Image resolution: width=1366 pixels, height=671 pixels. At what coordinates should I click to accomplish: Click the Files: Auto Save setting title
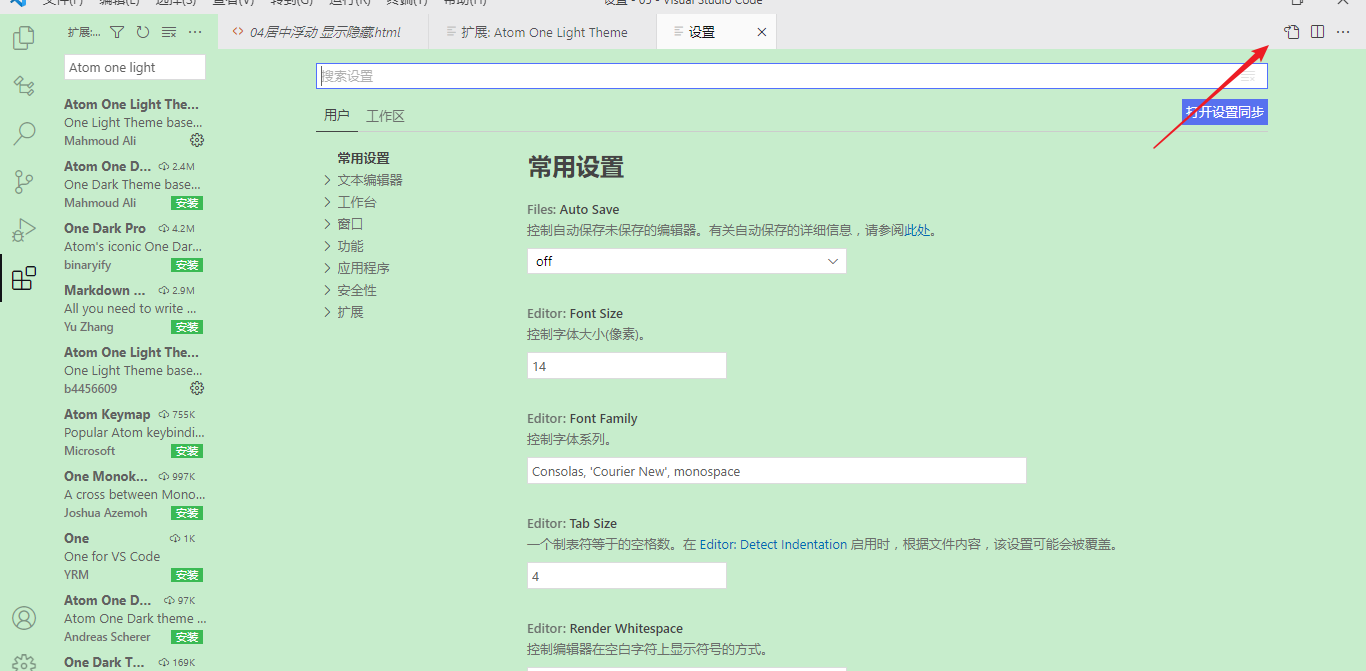pos(573,210)
